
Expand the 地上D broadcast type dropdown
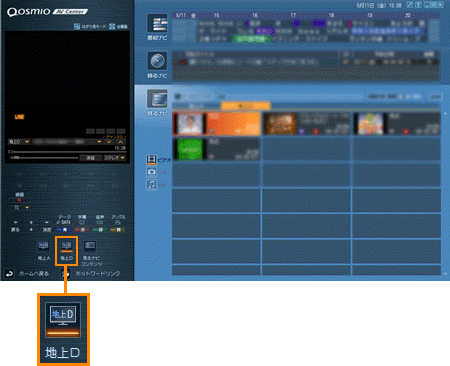pyautogui.click(x=19, y=142)
